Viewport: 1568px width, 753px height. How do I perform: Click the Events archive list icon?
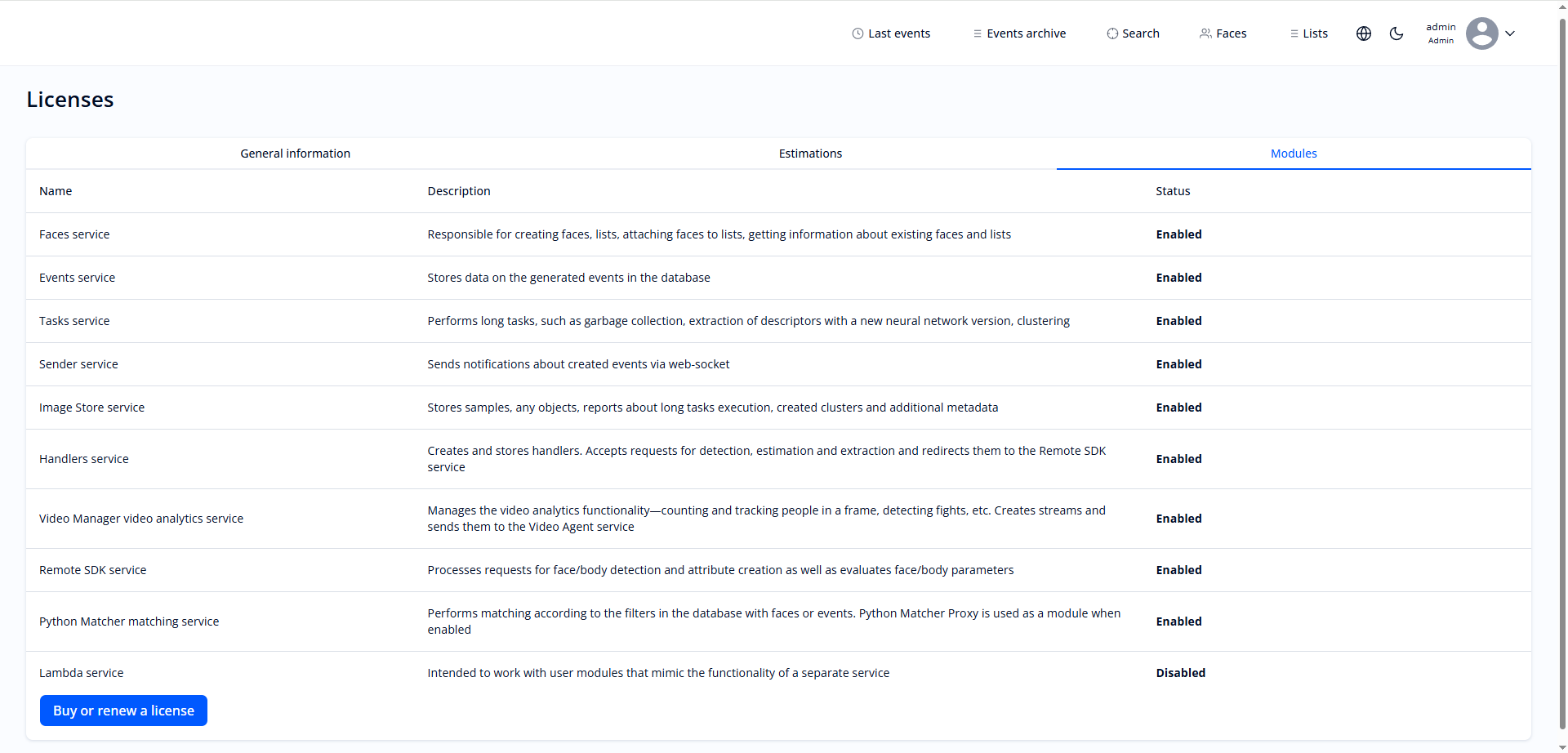(x=977, y=33)
